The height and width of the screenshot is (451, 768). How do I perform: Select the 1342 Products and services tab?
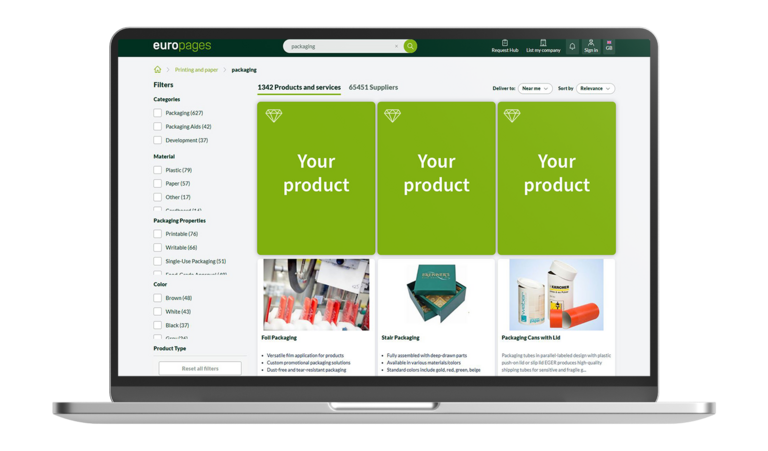[298, 88]
